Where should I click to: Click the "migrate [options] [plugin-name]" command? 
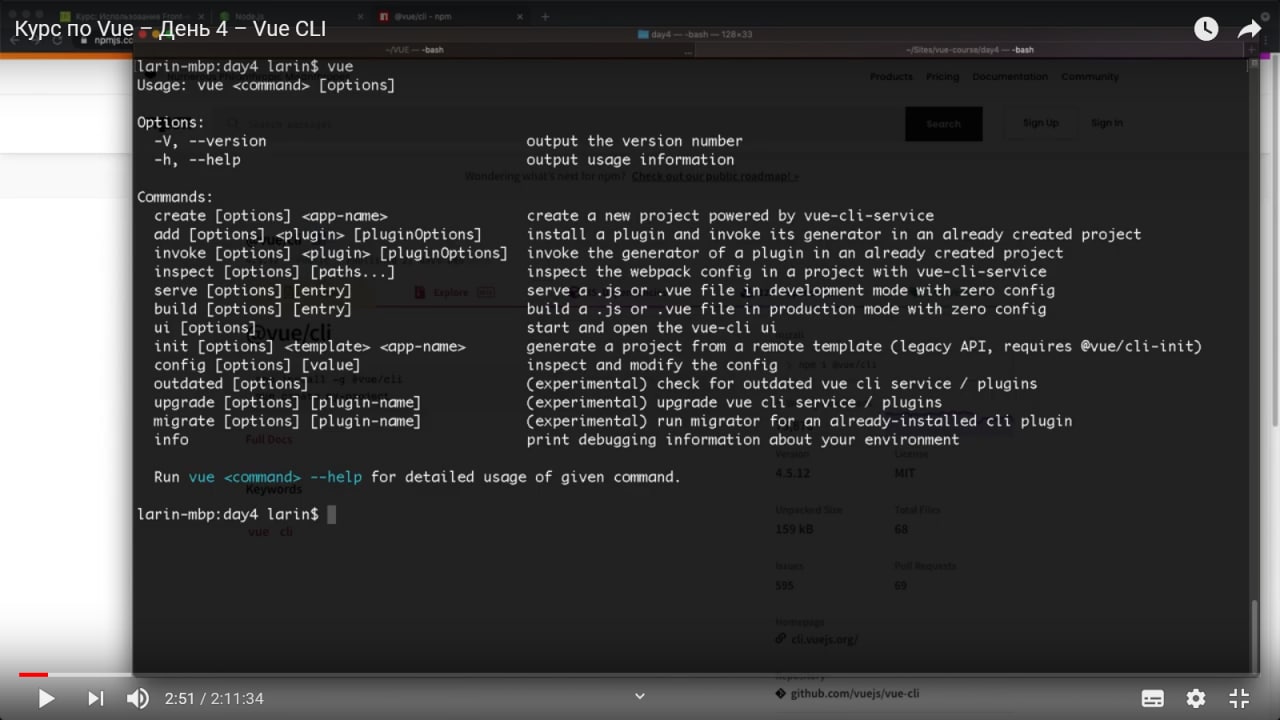(287, 421)
